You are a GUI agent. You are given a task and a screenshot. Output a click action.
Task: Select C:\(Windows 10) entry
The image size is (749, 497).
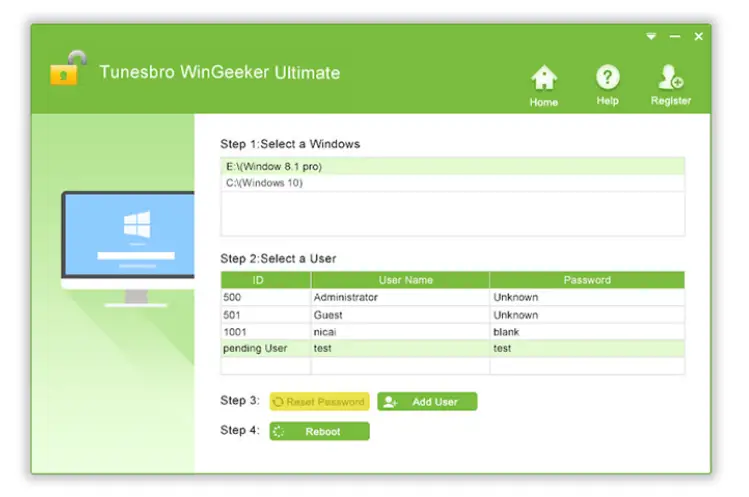[452, 183]
